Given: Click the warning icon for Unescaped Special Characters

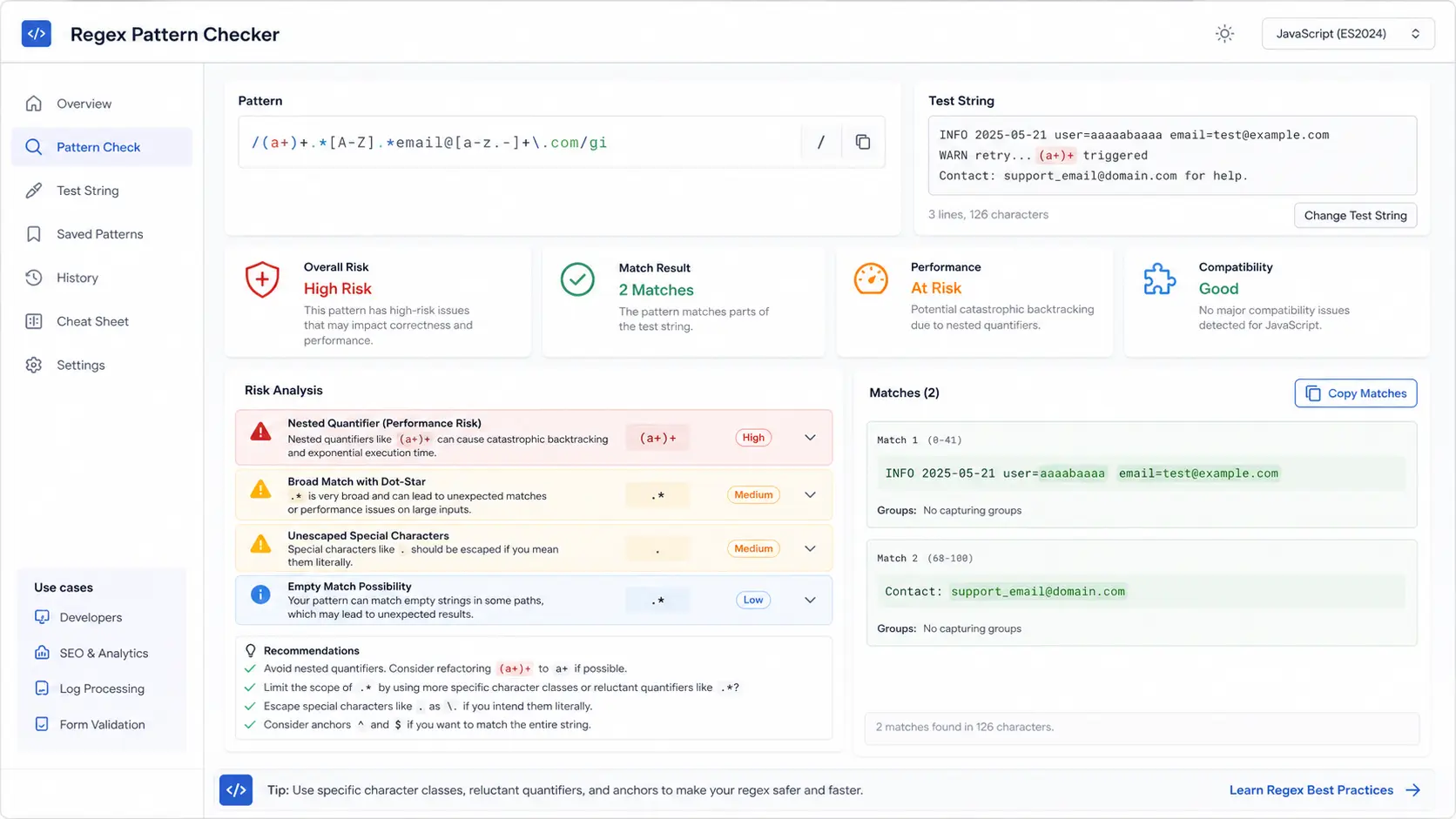Looking at the screenshot, I should tap(260, 544).
